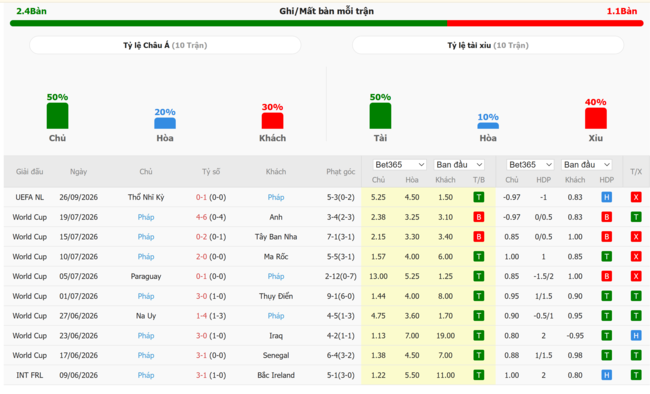Click the green T T/X badge in Bắc Ireland row
Image resolution: width=650 pixels, height=394 pixels.
[636, 375]
